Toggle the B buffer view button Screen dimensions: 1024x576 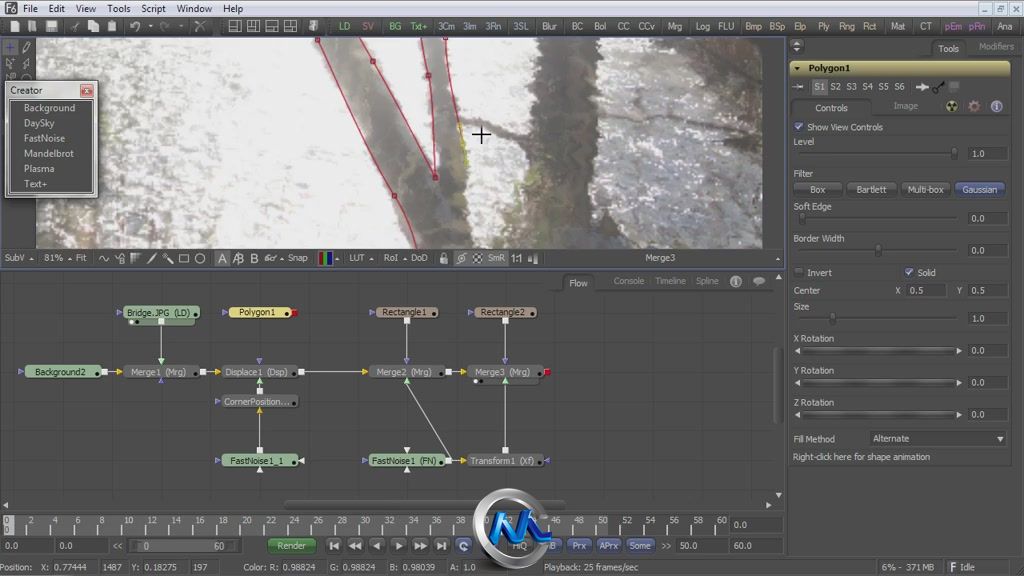pyautogui.click(x=255, y=259)
